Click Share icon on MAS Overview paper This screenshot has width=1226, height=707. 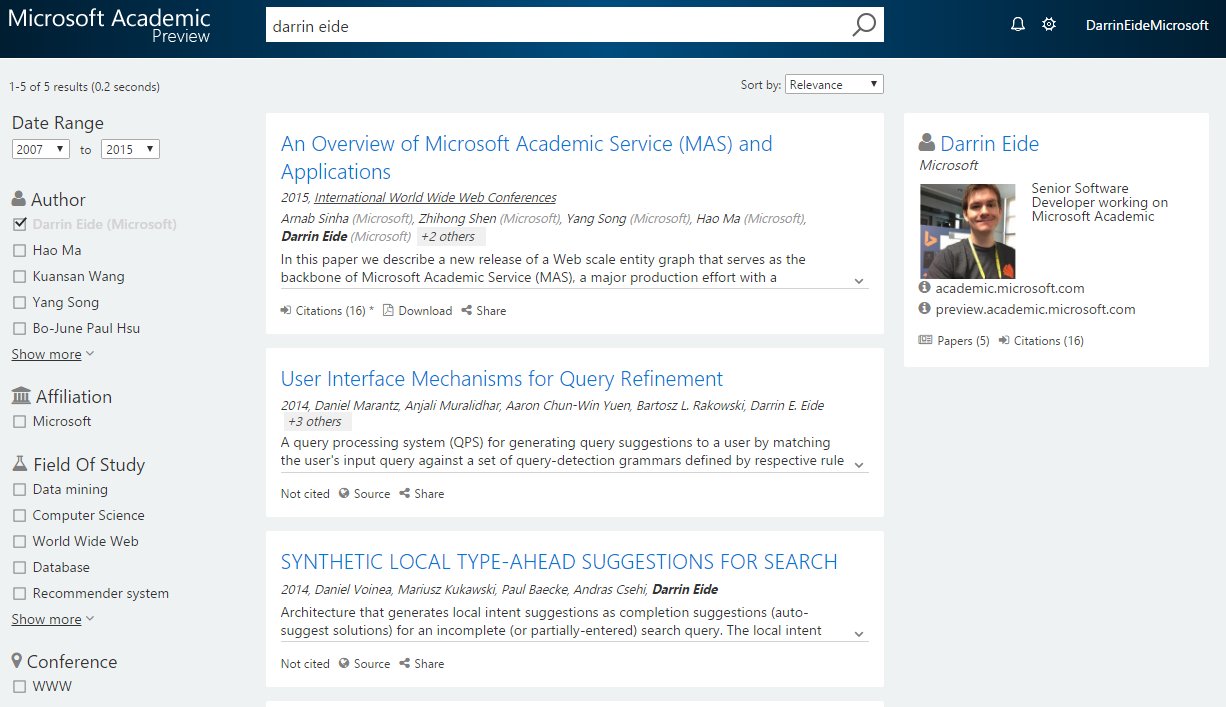point(466,311)
